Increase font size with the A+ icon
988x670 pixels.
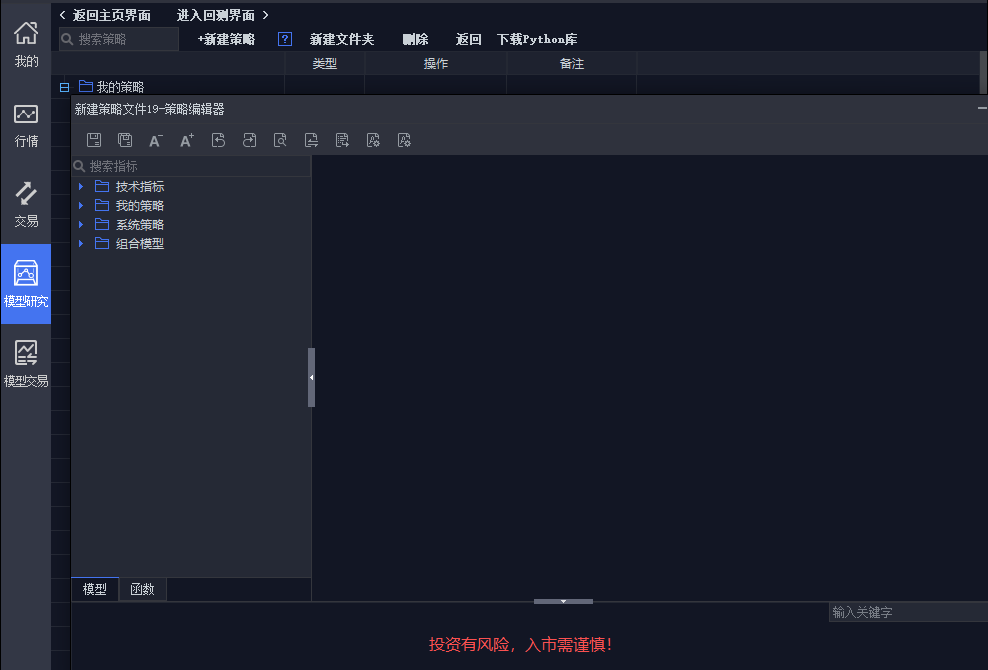[x=187, y=140]
